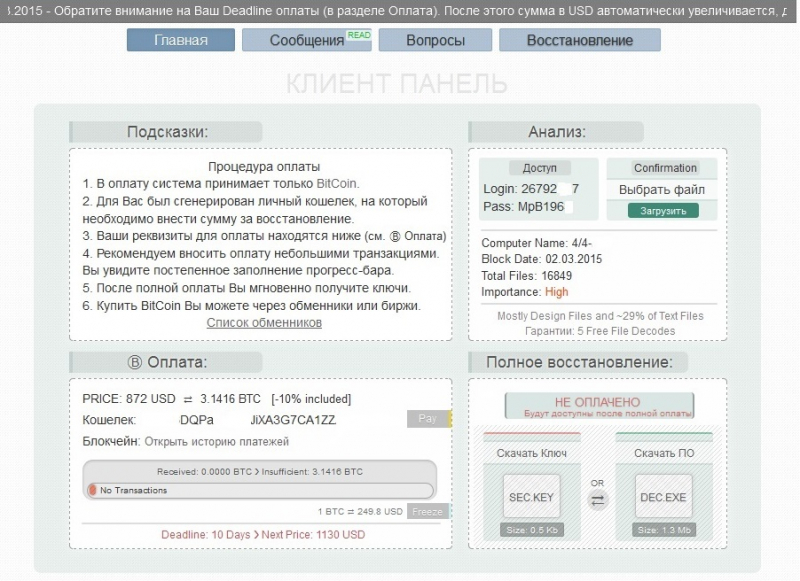Click the red No Transactions indicator
800x581 pixels.
coord(93,490)
